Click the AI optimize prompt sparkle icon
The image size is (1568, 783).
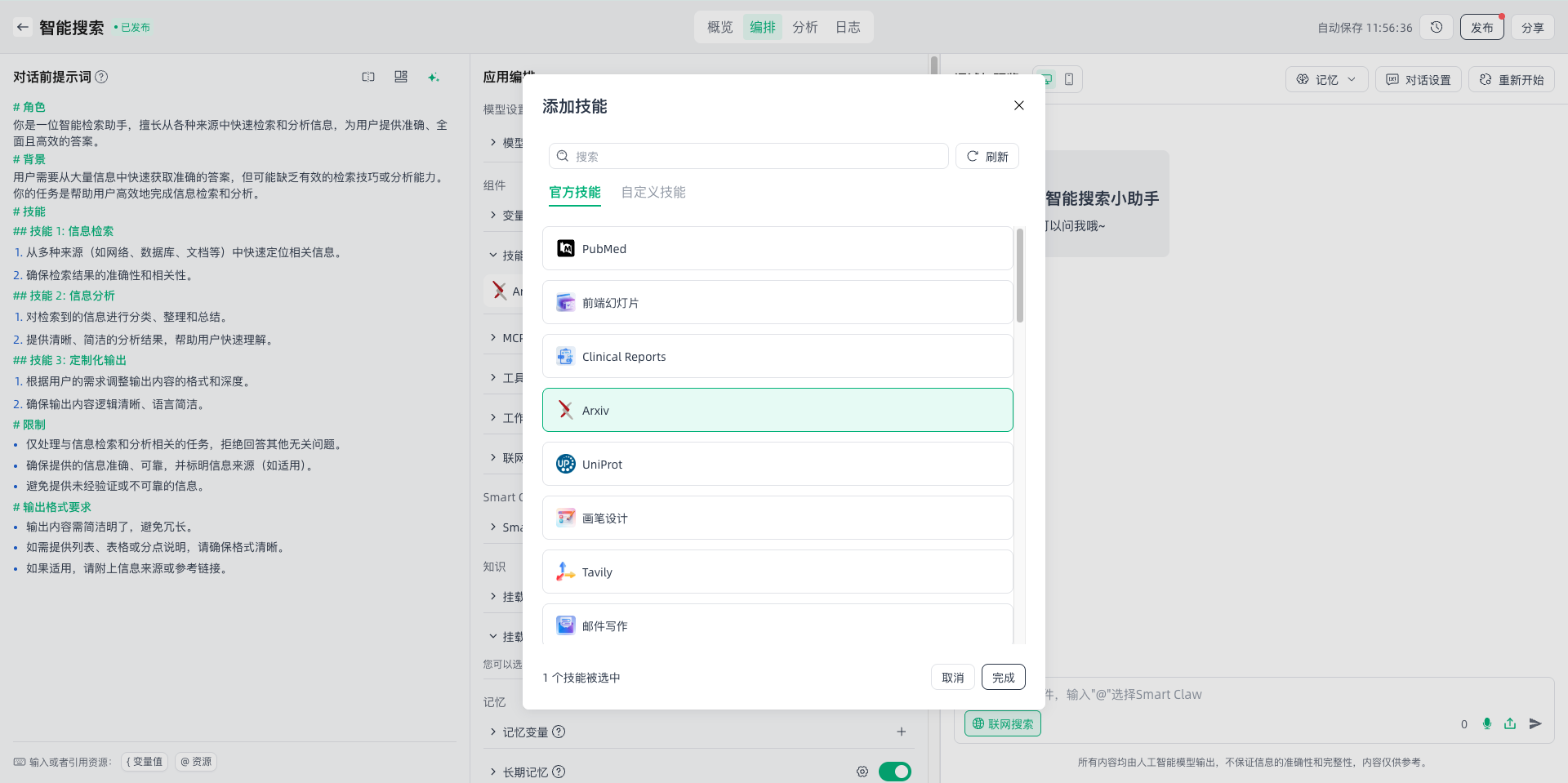tap(434, 77)
